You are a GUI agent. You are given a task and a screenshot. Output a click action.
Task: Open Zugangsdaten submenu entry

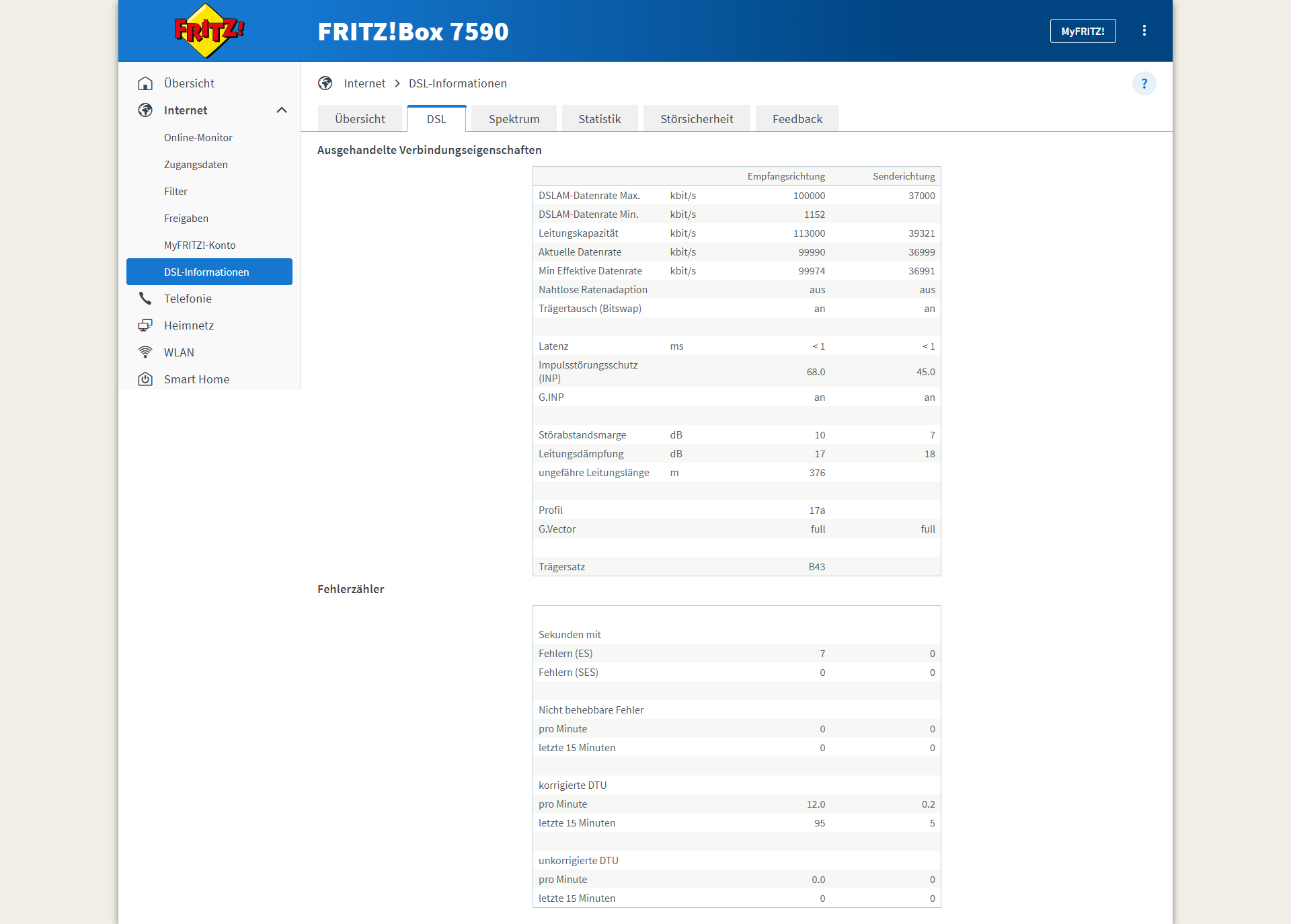(x=196, y=164)
